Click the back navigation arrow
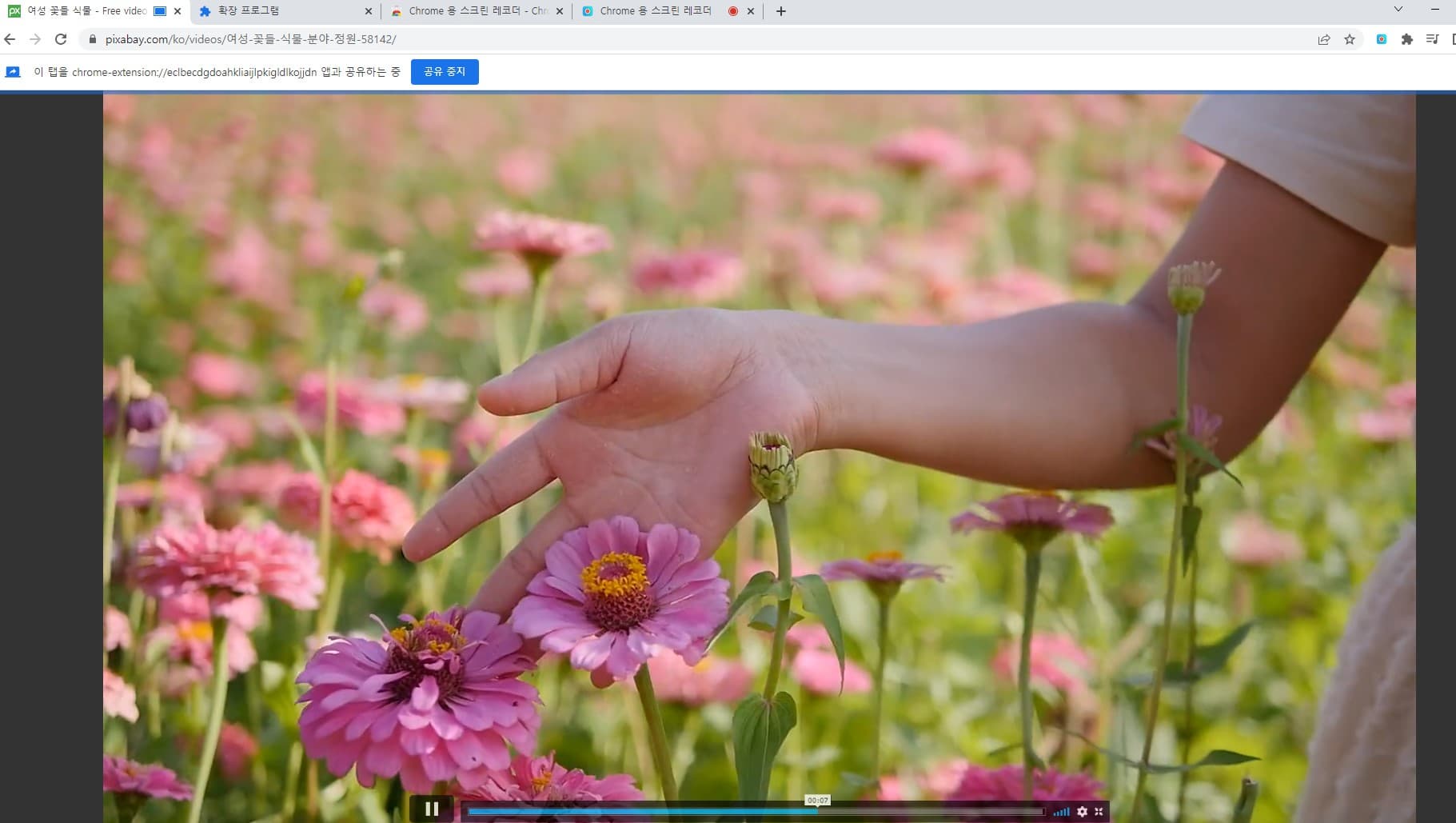This screenshot has width=1456, height=823. [11, 38]
